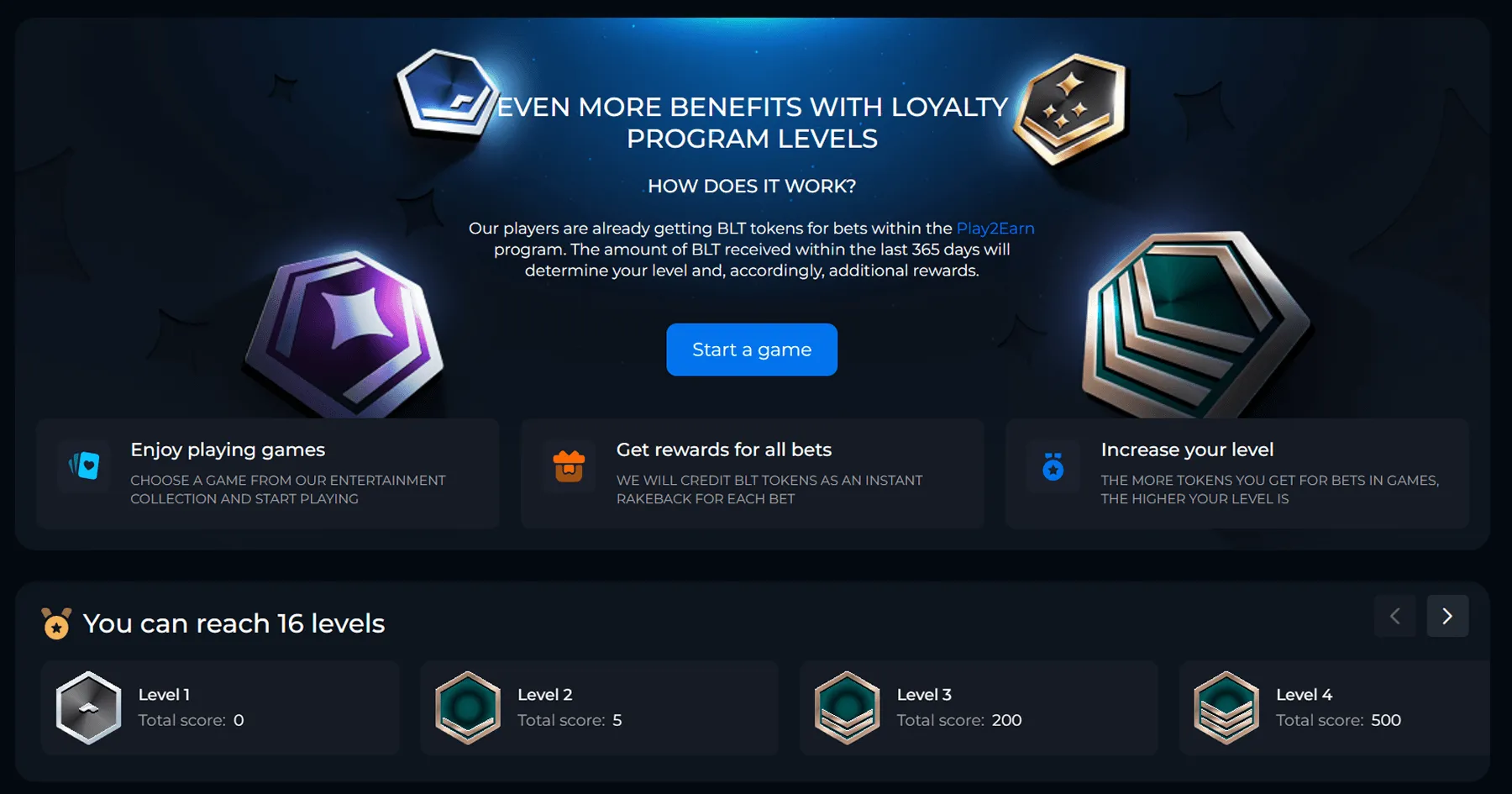This screenshot has height=794, width=1512.
Task: Click the blue hexagon badge near title
Action: coord(445,92)
